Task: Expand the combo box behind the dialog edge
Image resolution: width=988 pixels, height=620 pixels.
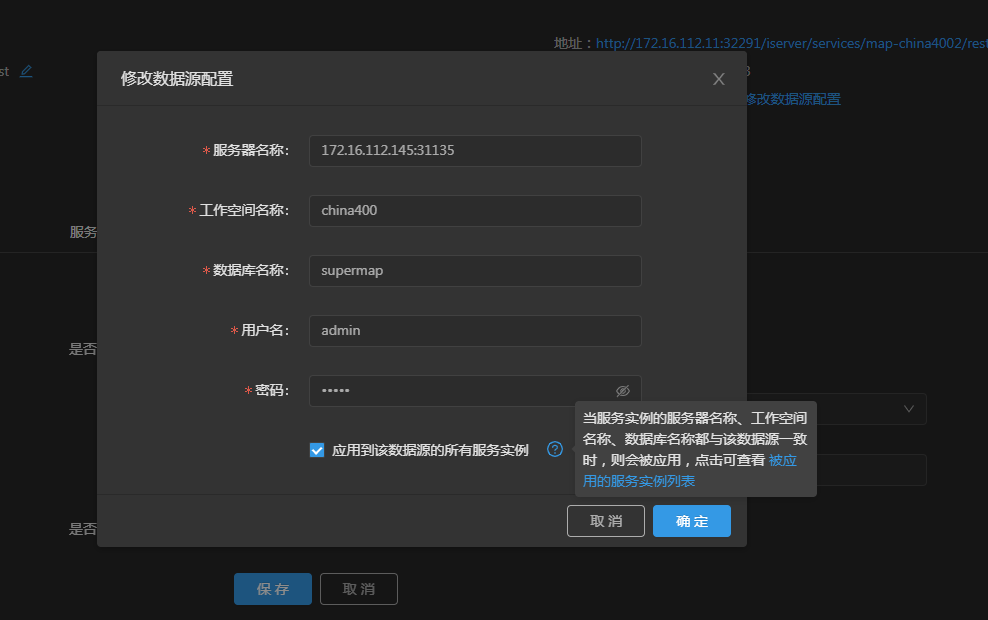Action: click(909, 409)
